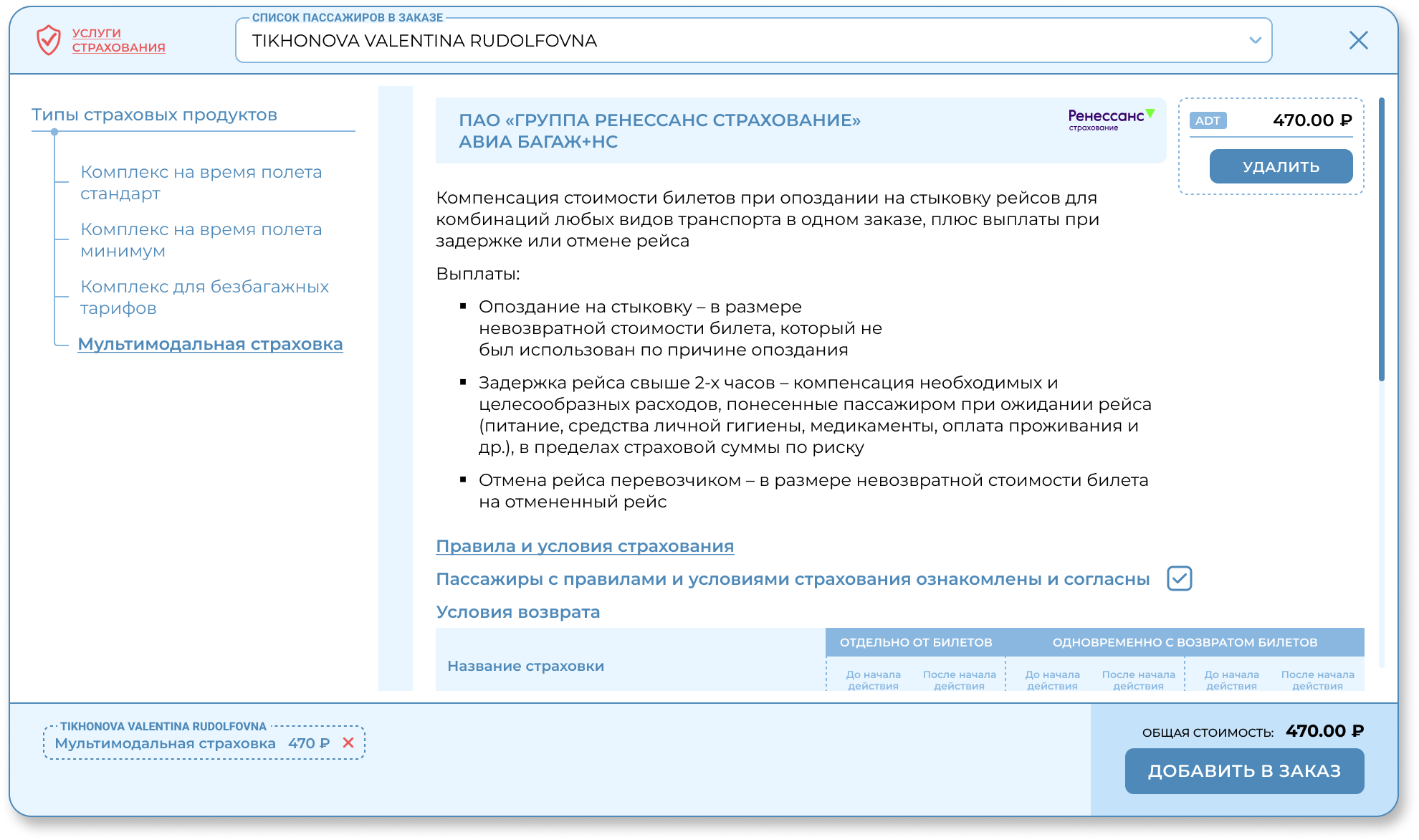Click ОДНОВРЕМЕННО С ВОЗВРАТОМ БИЛЕТОВ header
Image resolution: width=1419 pixels, height=840 pixels.
(x=1185, y=642)
